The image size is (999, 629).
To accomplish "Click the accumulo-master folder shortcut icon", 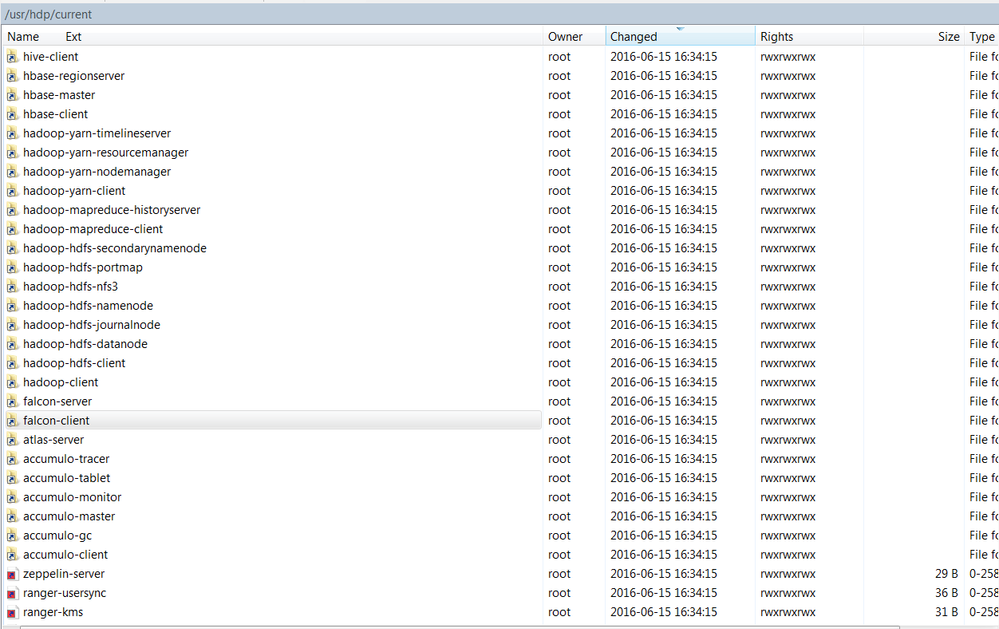I will tap(12, 516).
